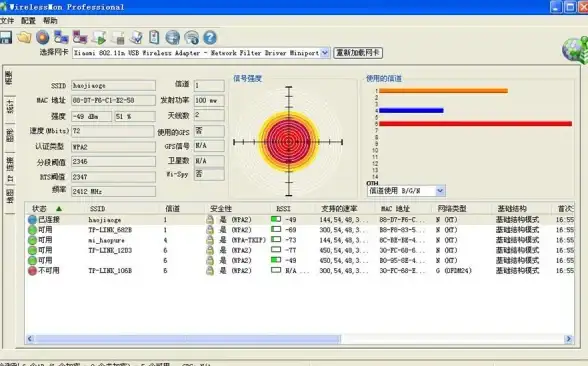Open the 配置 menu
Image resolution: width=588 pixels, height=366 pixels.
point(28,21)
